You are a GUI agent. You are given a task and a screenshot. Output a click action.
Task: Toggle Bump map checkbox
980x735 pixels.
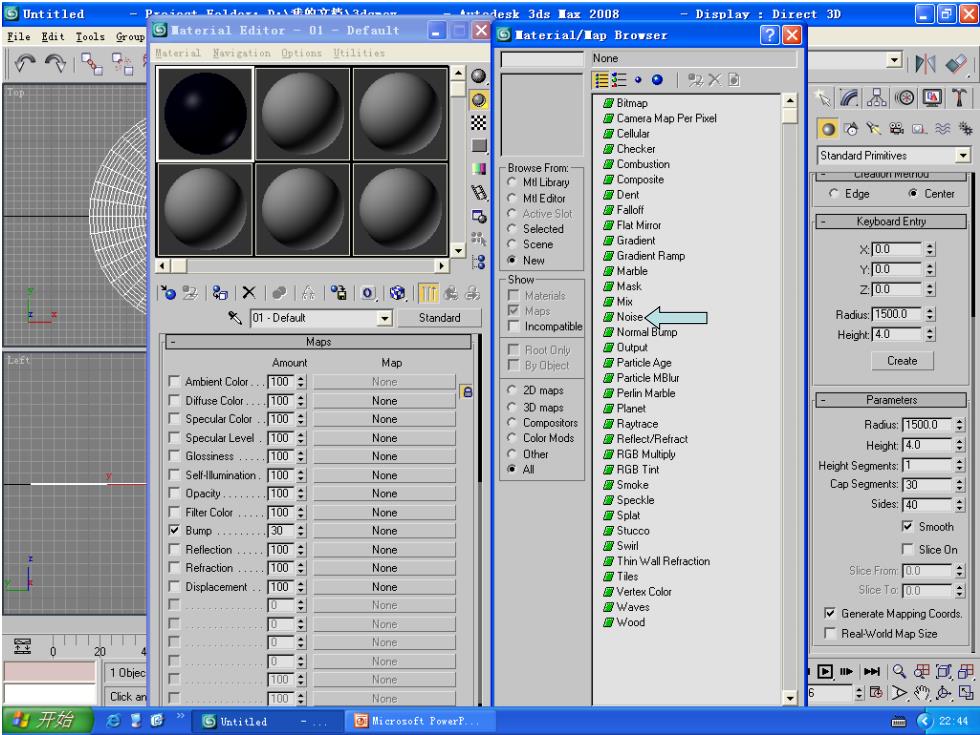click(x=174, y=531)
